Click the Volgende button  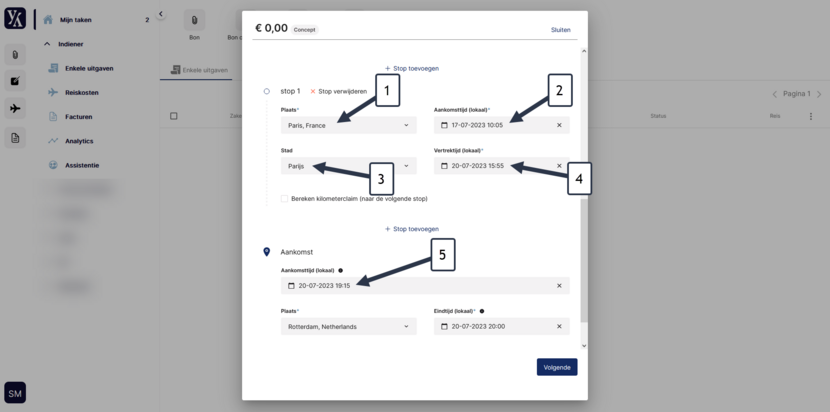[x=557, y=367]
